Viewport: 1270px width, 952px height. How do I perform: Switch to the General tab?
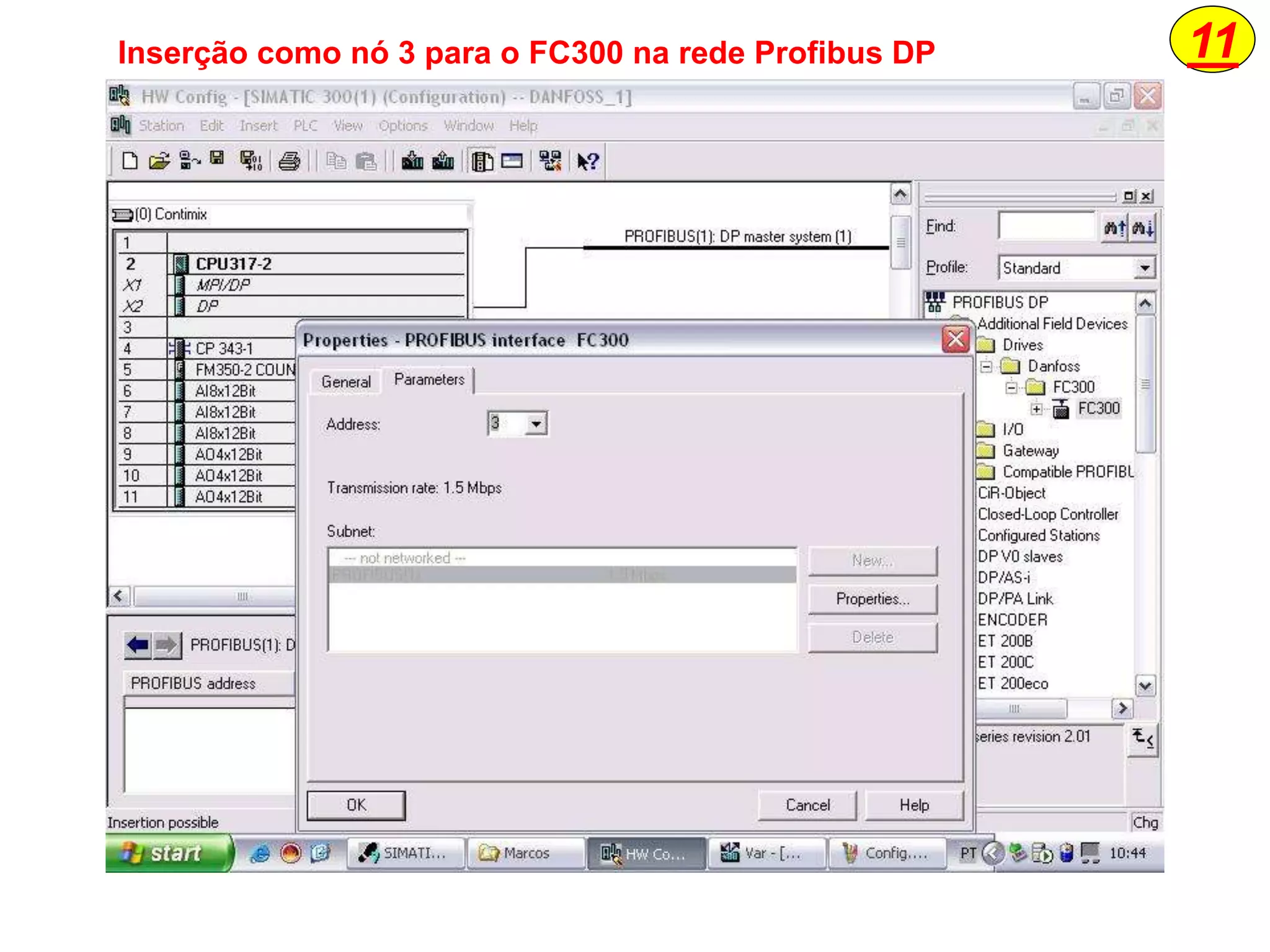click(x=346, y=382)
